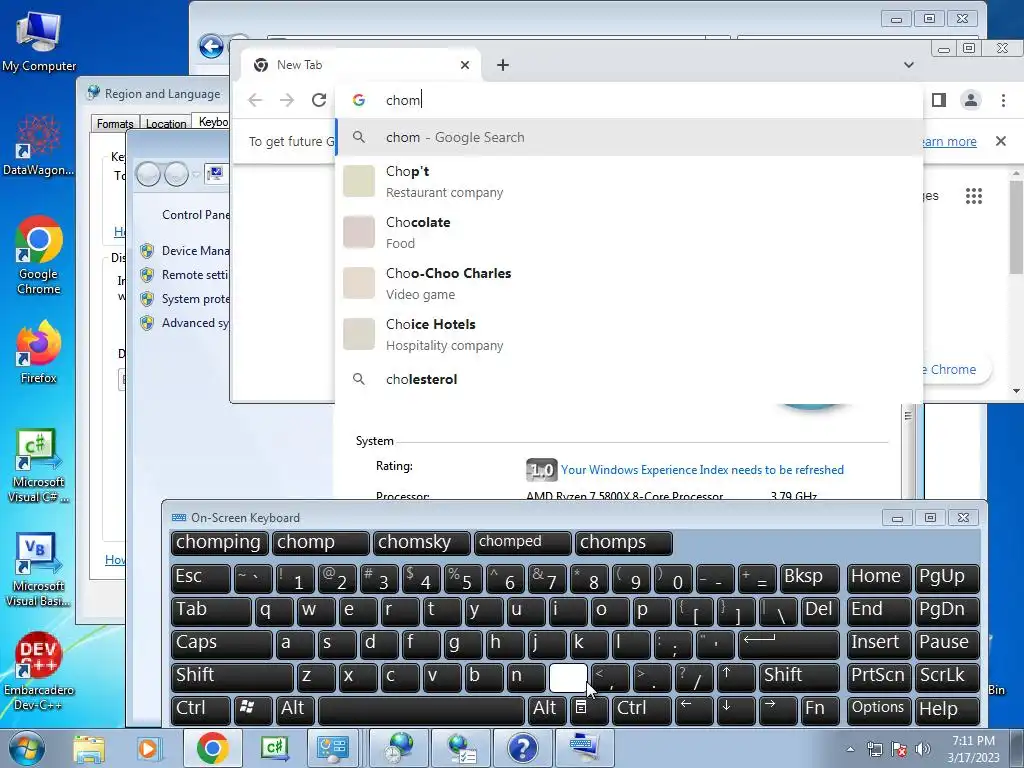Open Chrome's three-dot menu
Image resolution: width=1024 pixels, height=768 pixels.
point(1003,100)
